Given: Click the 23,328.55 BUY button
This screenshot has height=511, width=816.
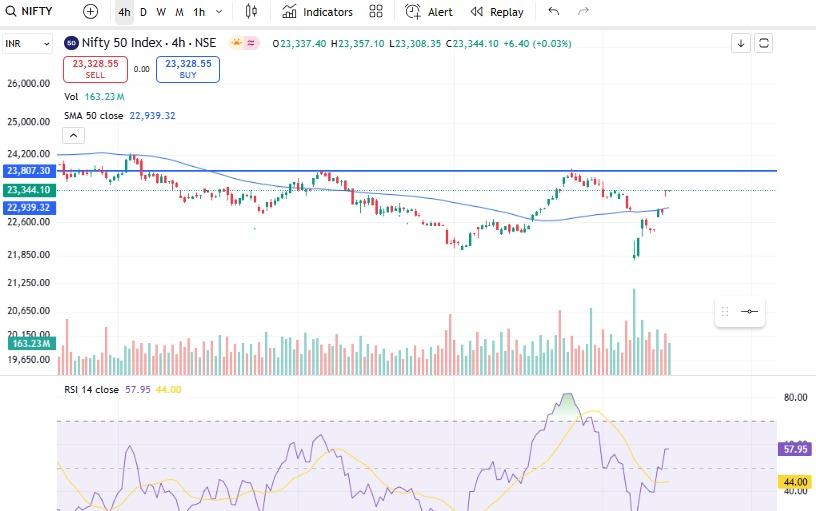Looking at the screenshot, I should (188, 69).
